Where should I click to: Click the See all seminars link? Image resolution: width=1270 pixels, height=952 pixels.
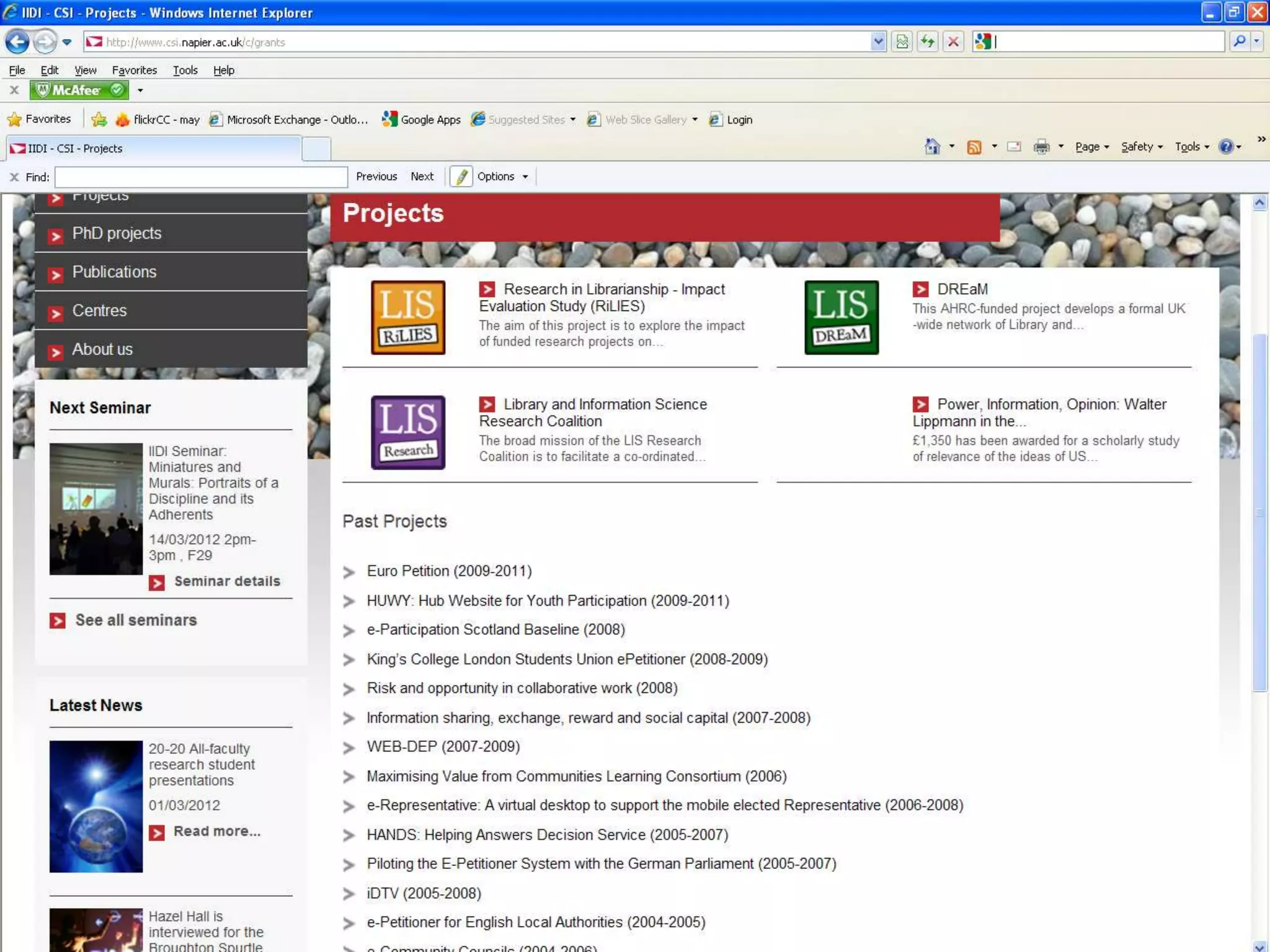coord(136,620)
